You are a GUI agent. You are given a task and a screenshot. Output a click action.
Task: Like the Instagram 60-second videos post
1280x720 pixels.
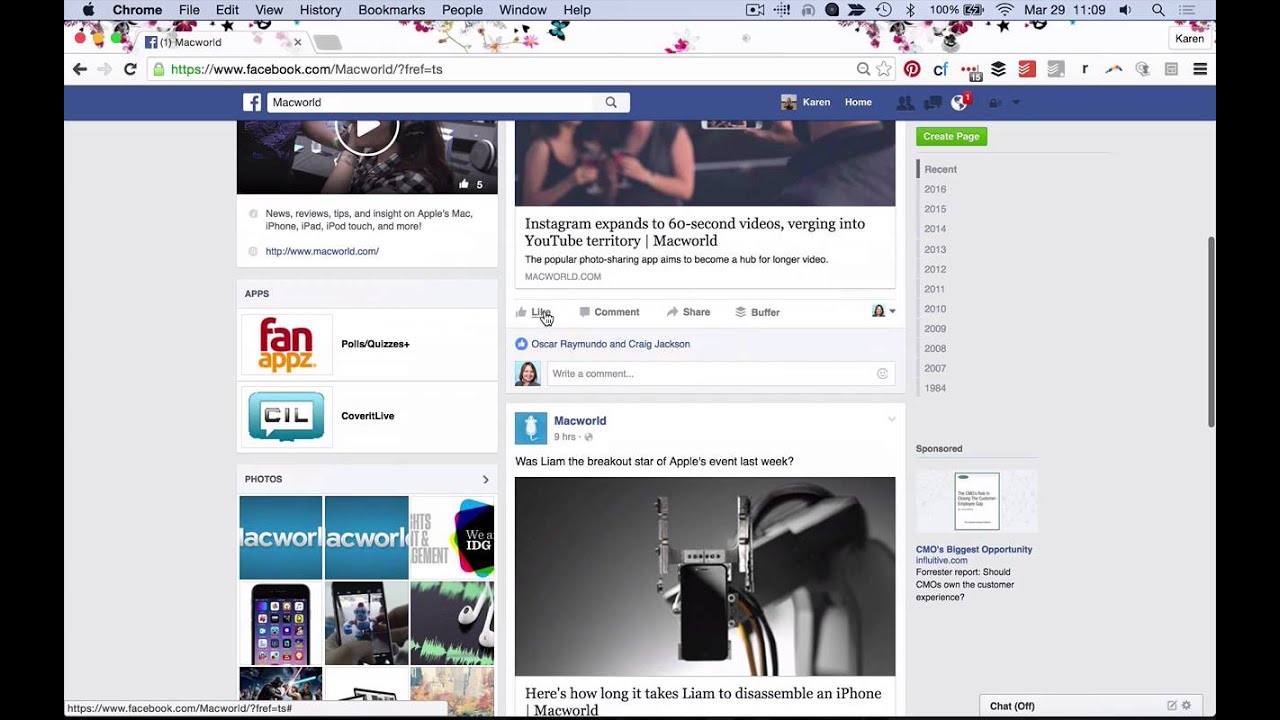click(x=534, y=312)
